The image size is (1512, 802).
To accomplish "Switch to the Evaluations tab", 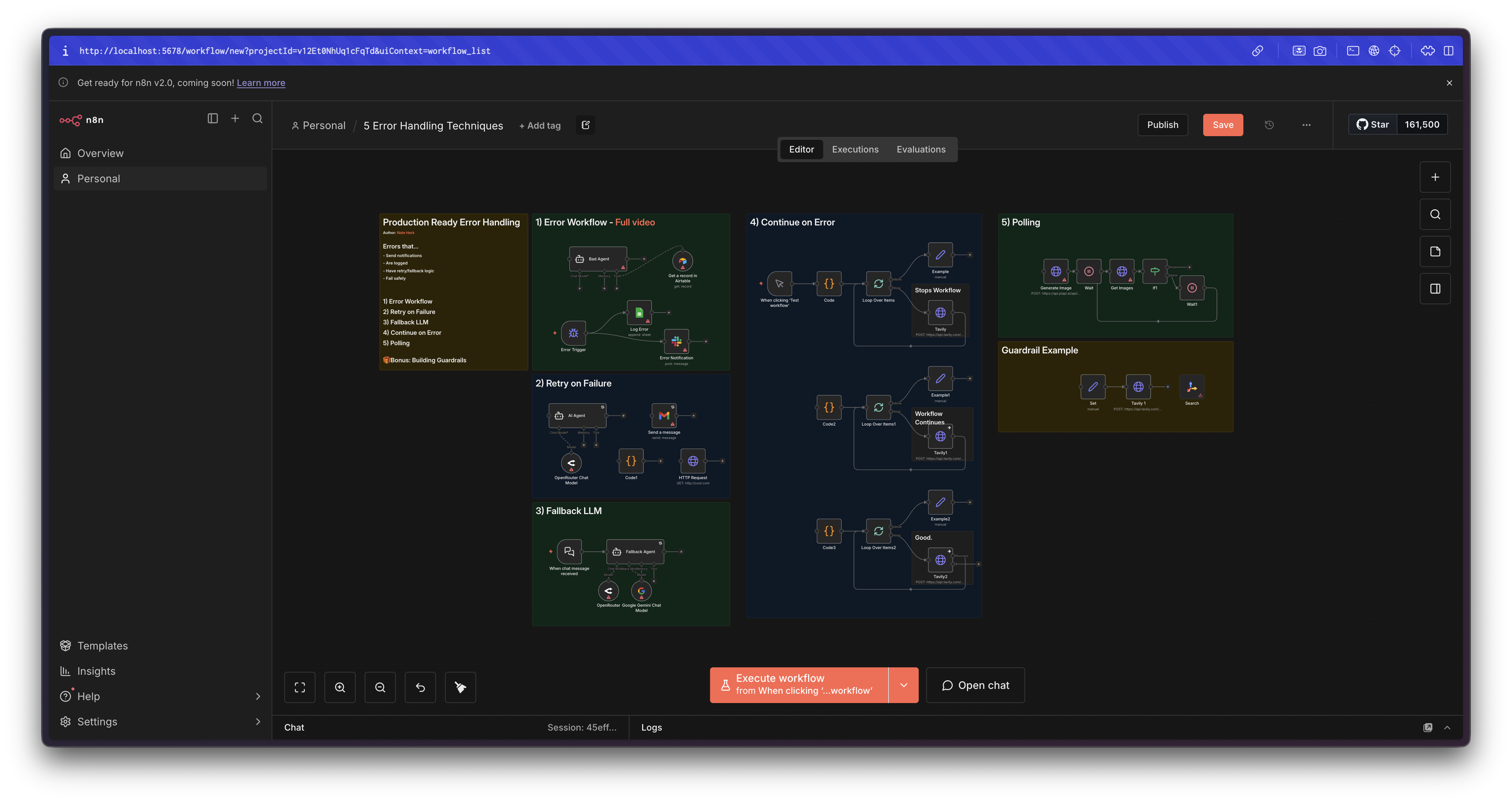I will click(920, 150).
